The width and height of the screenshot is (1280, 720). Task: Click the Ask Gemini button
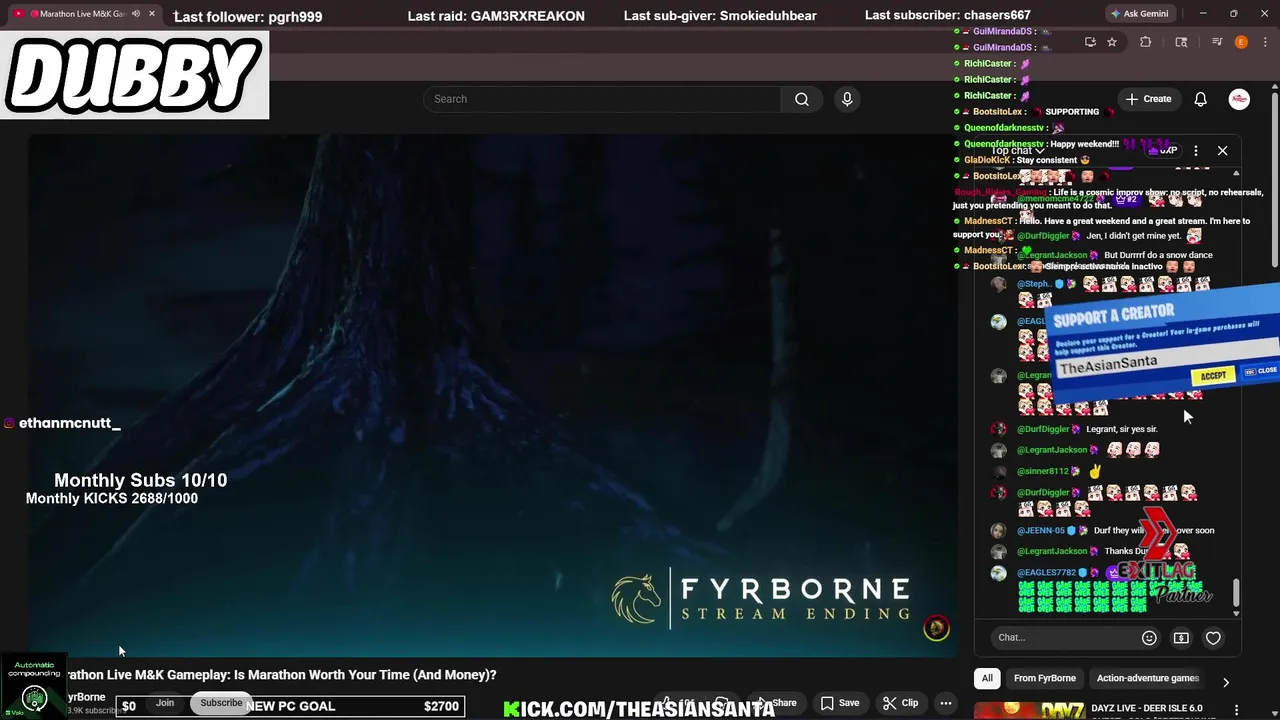tap(1139, 14)
